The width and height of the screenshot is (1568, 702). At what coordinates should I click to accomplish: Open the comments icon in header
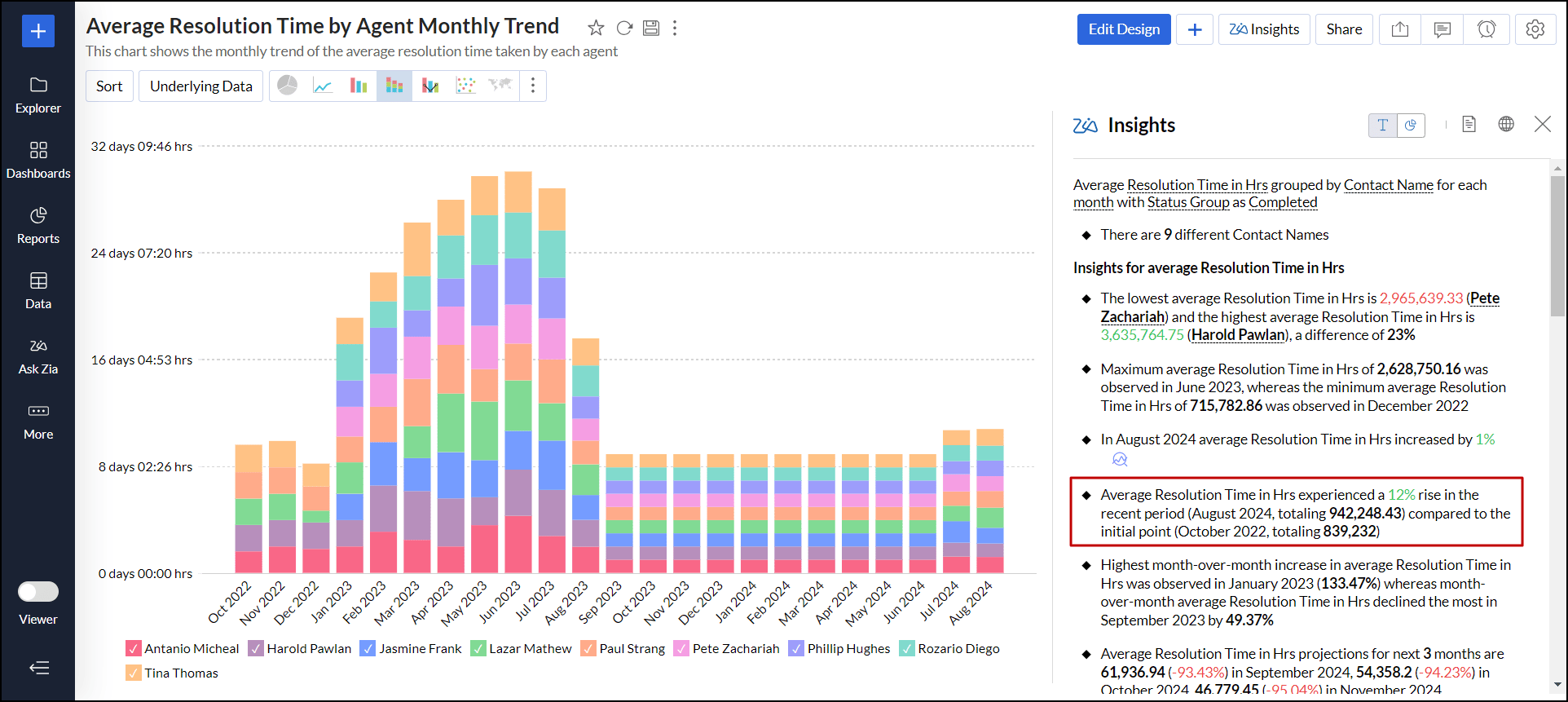(x=1442, y=29)
